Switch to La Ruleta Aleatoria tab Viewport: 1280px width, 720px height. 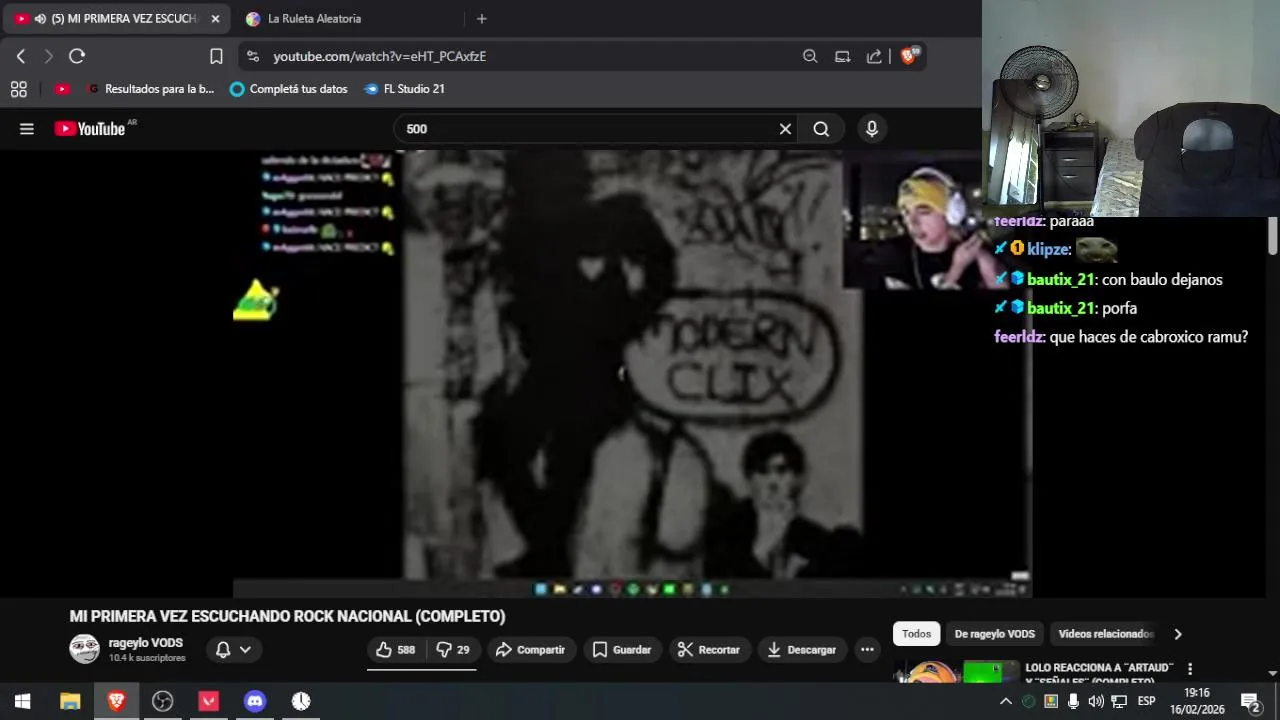pyautogui.click(x=314, y=19)
